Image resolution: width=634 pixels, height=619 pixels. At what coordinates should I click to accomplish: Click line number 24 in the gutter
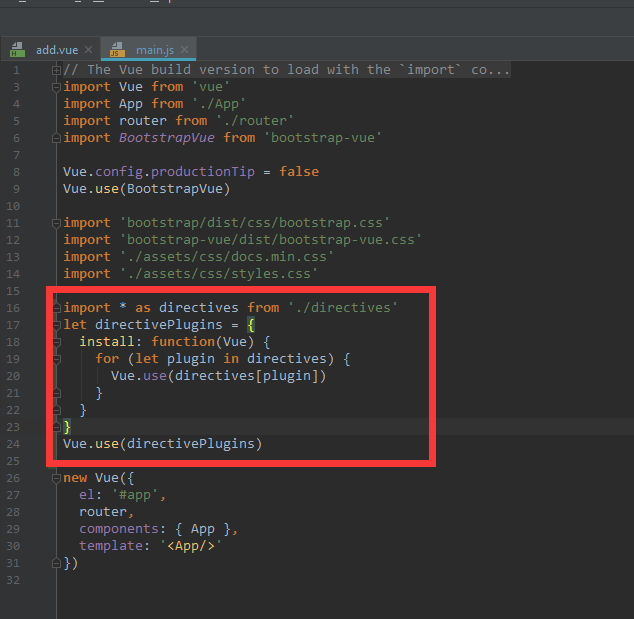pos(17,444)
